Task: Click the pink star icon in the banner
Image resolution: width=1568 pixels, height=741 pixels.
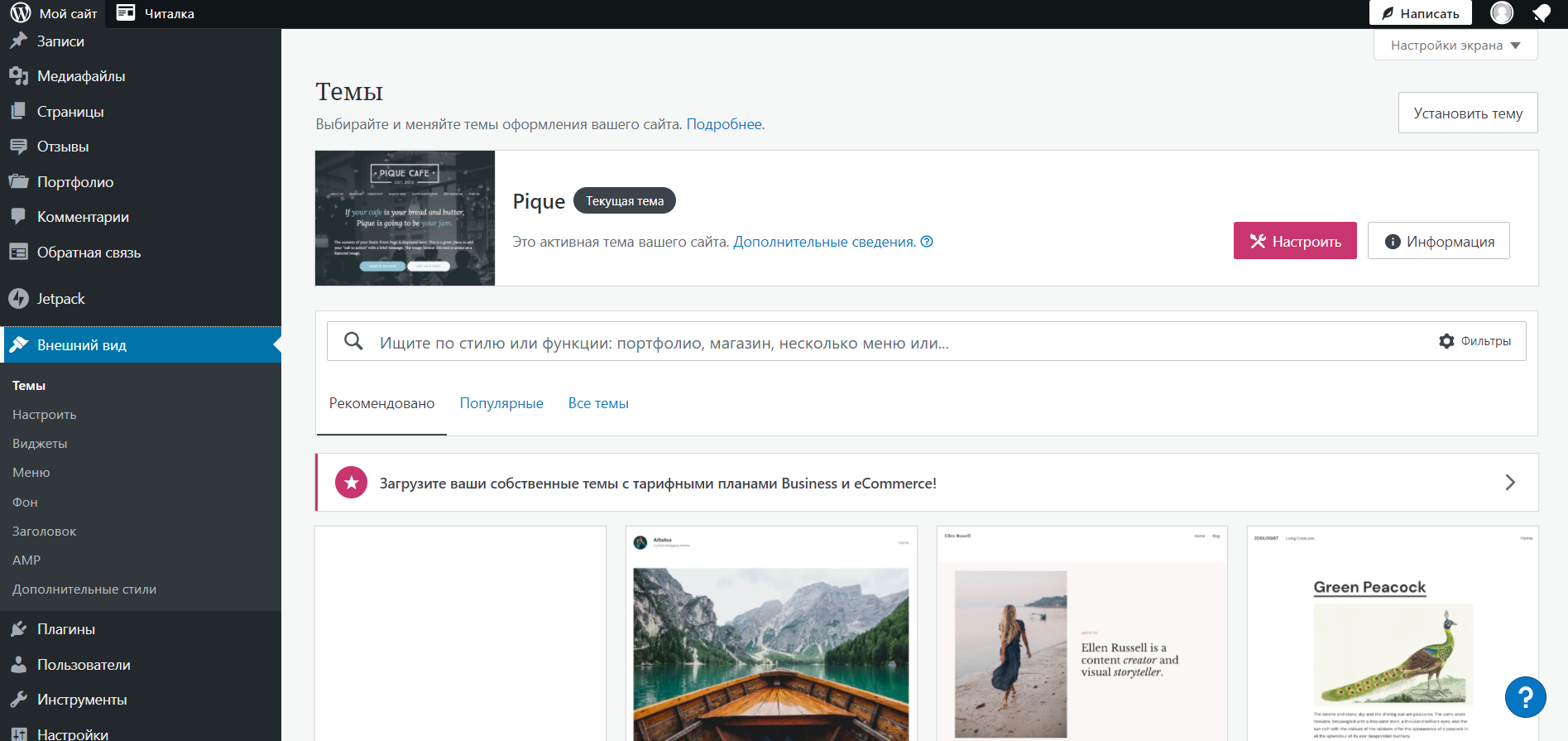Action: [352, 483]
